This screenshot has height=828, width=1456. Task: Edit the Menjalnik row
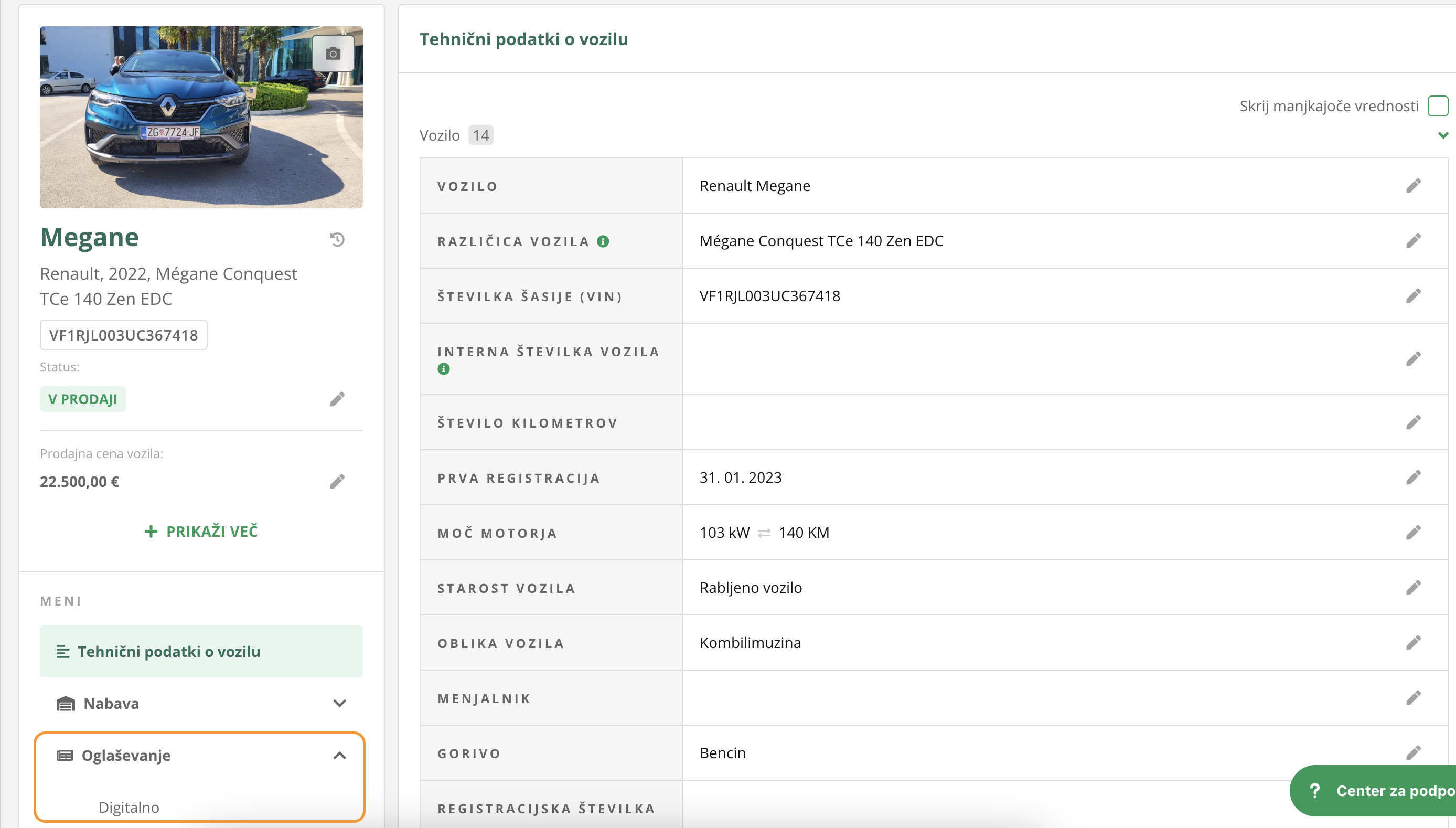[1414, 698]
